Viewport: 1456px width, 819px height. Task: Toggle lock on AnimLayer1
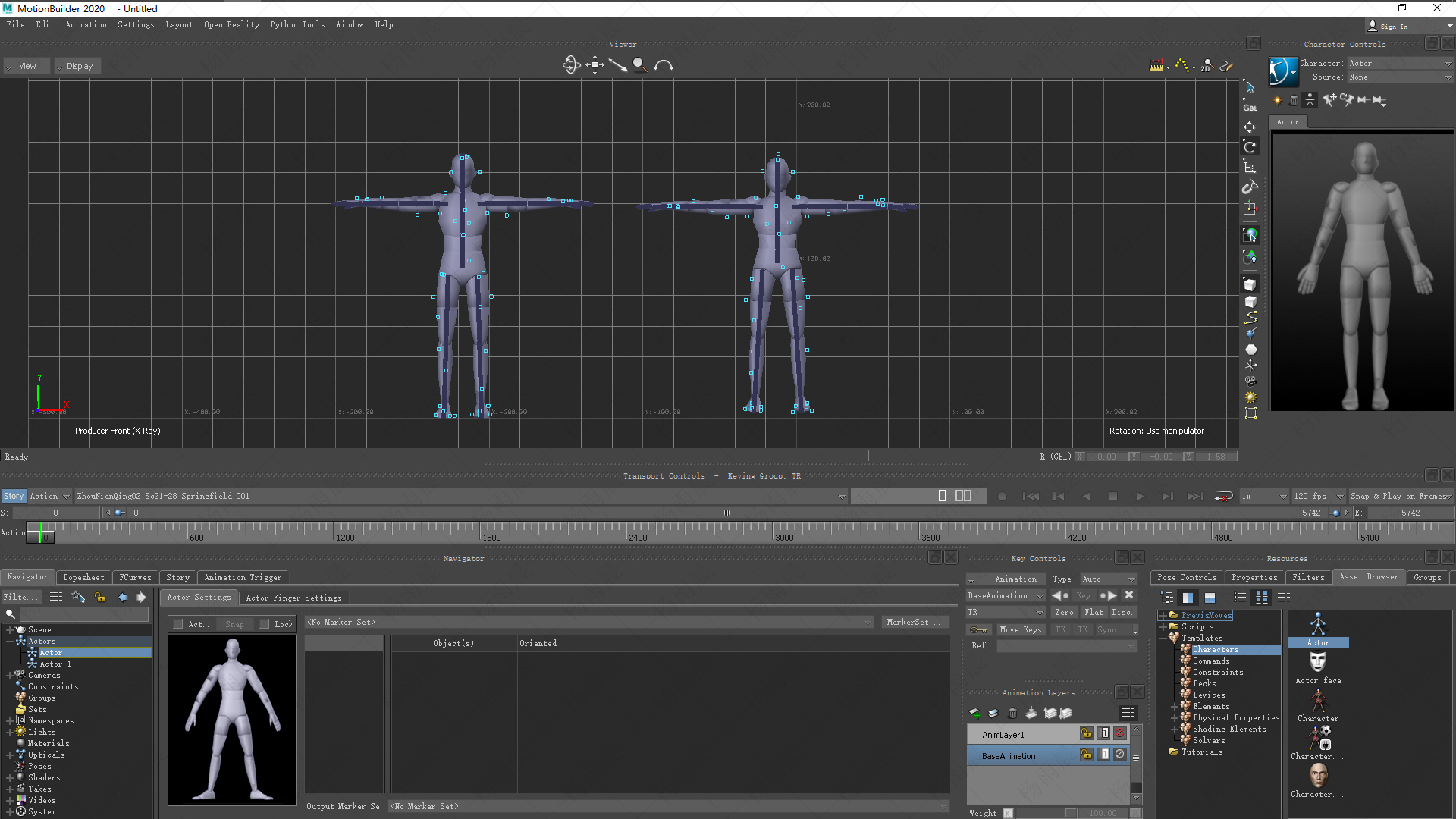pos(1087,733)
